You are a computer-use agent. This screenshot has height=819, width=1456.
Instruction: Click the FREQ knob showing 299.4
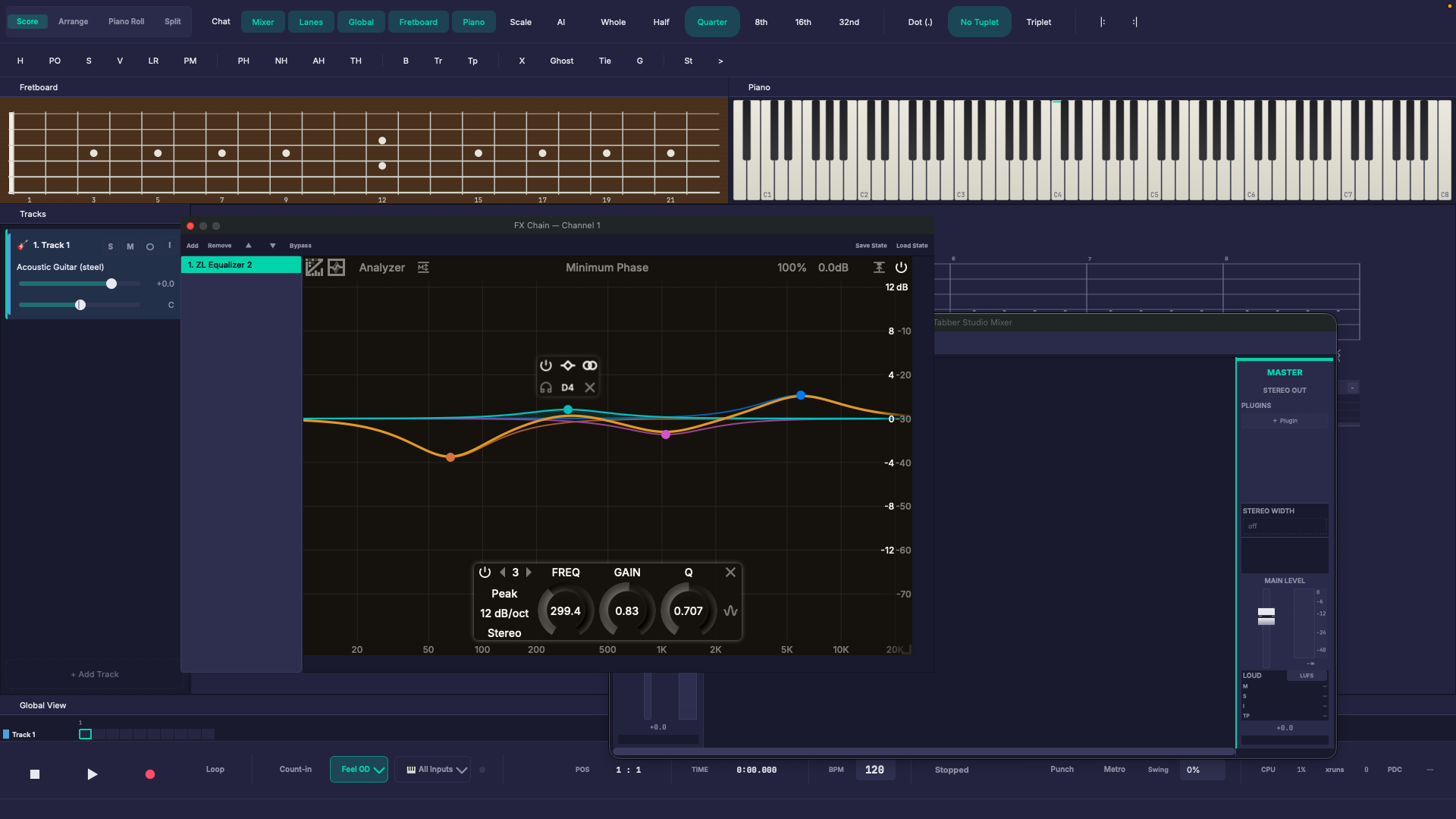[565, 611]
